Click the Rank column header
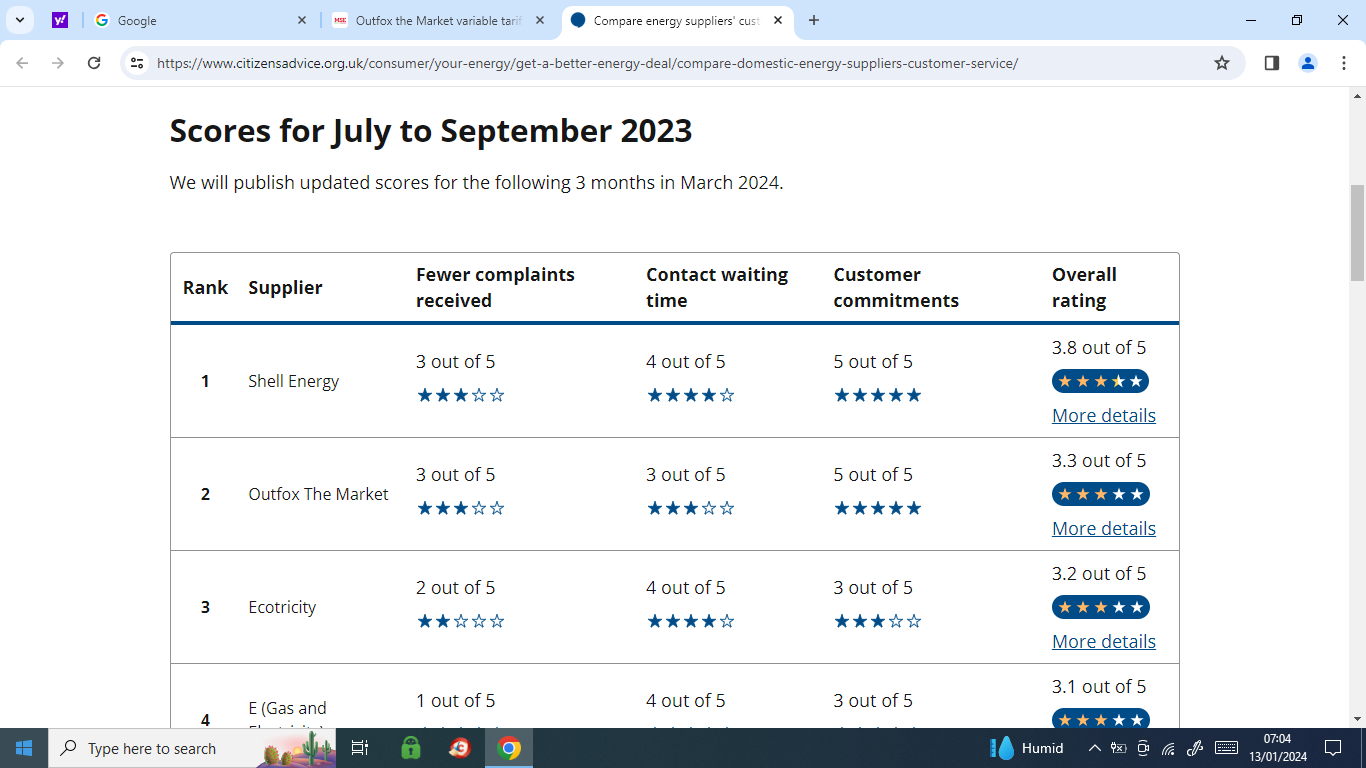Viewport: 1366px width, 768px height. 206,287
